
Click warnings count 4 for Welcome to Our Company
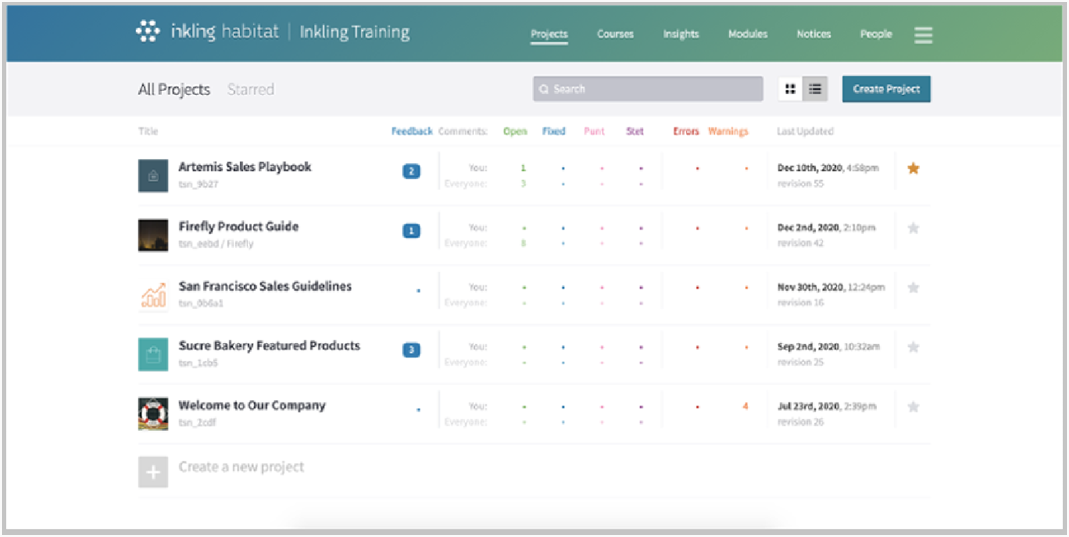[745, 406]
